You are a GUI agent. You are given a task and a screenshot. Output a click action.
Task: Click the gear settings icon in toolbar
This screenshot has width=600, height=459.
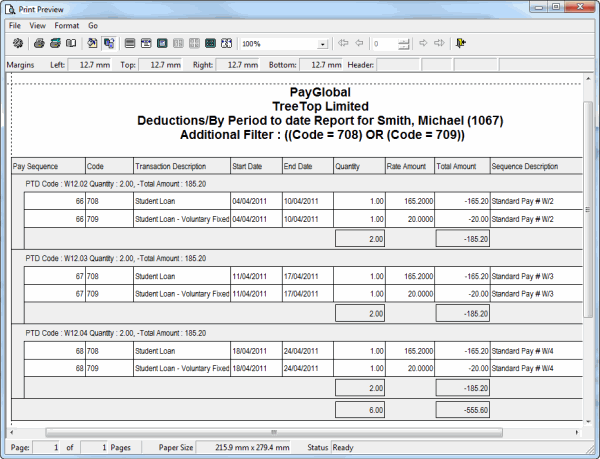tap(18, 44)
